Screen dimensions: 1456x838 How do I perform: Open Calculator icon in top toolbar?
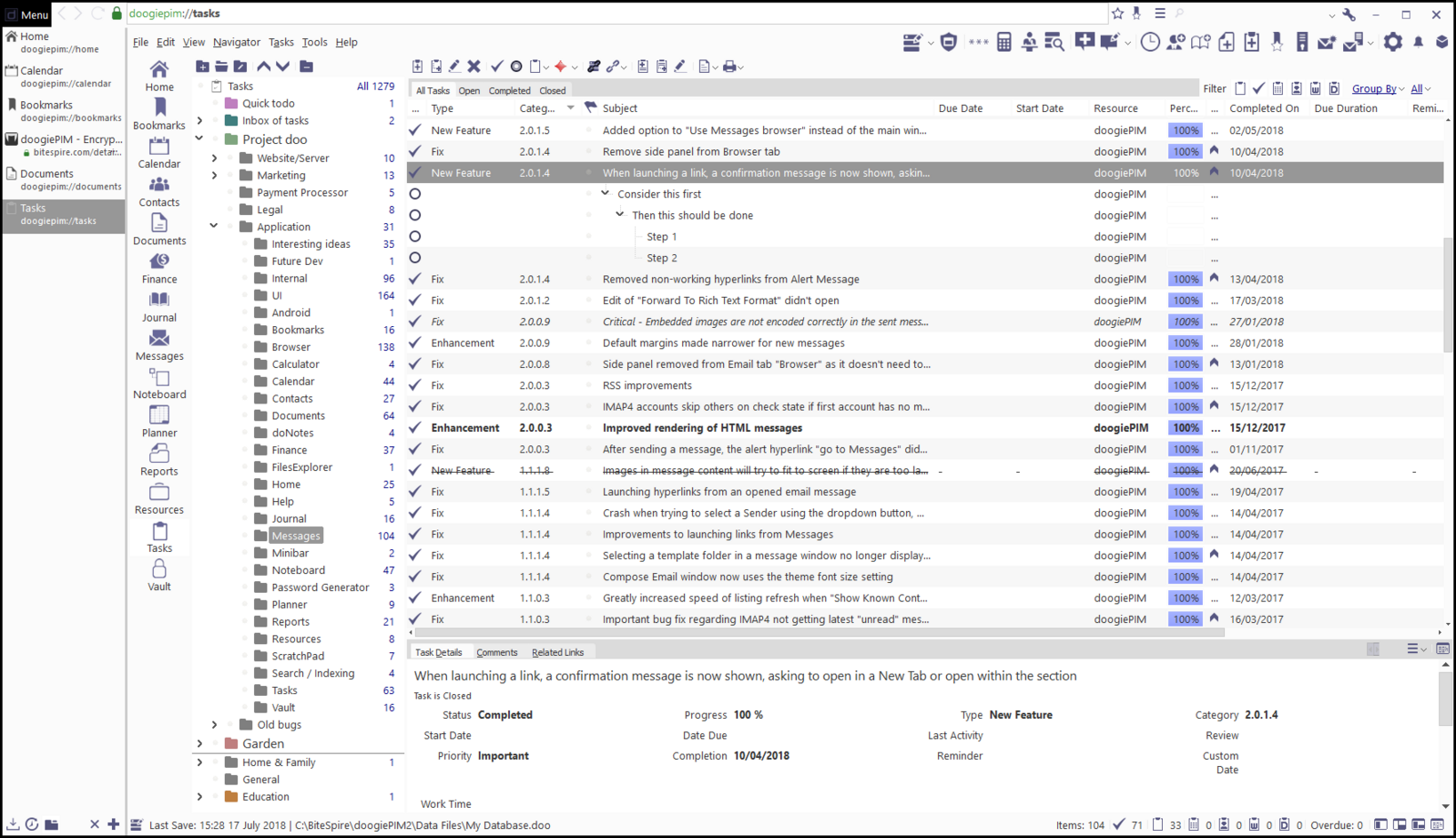[1003, 42]
